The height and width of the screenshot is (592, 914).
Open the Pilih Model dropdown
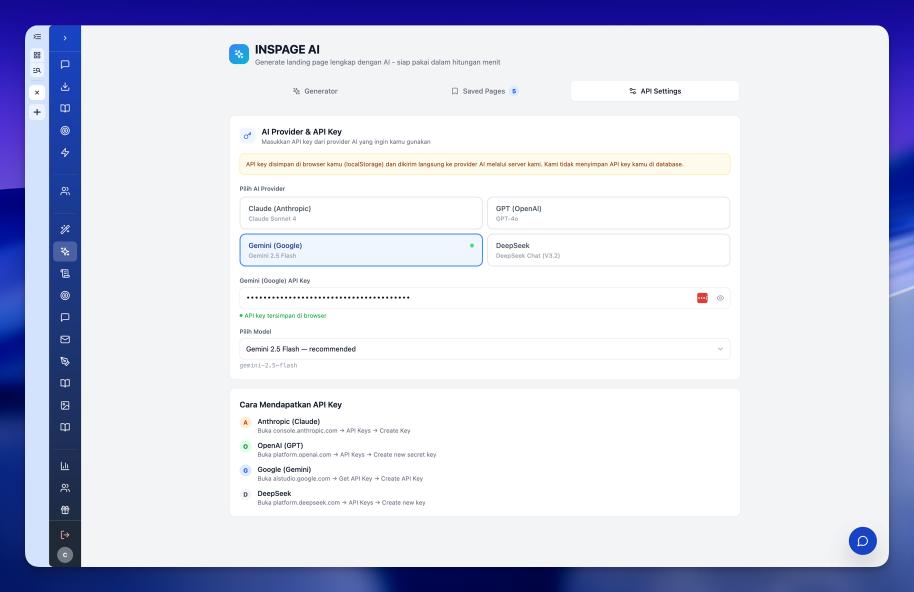click(484, 349)
